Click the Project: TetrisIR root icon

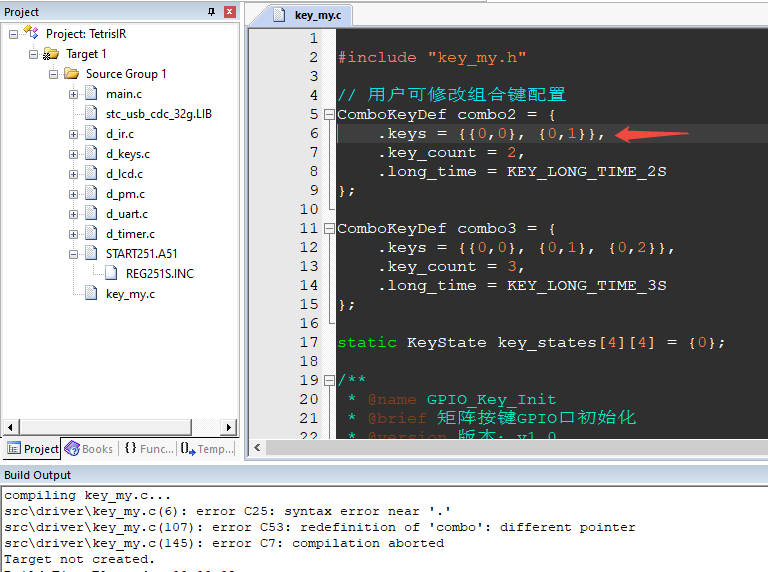pos(31,33)
